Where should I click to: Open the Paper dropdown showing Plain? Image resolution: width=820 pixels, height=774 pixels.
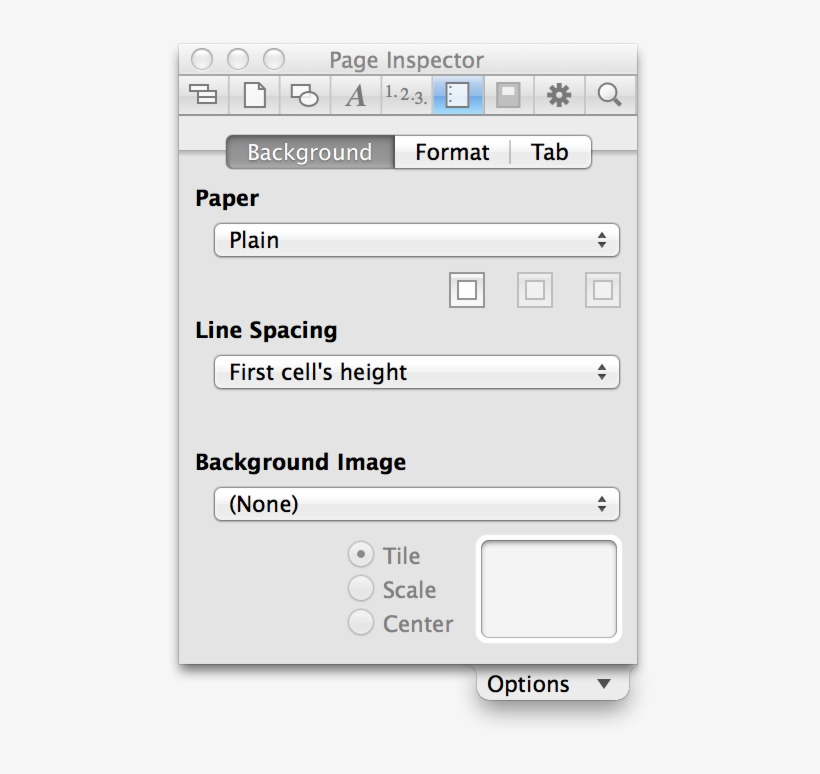click(417, 240)
